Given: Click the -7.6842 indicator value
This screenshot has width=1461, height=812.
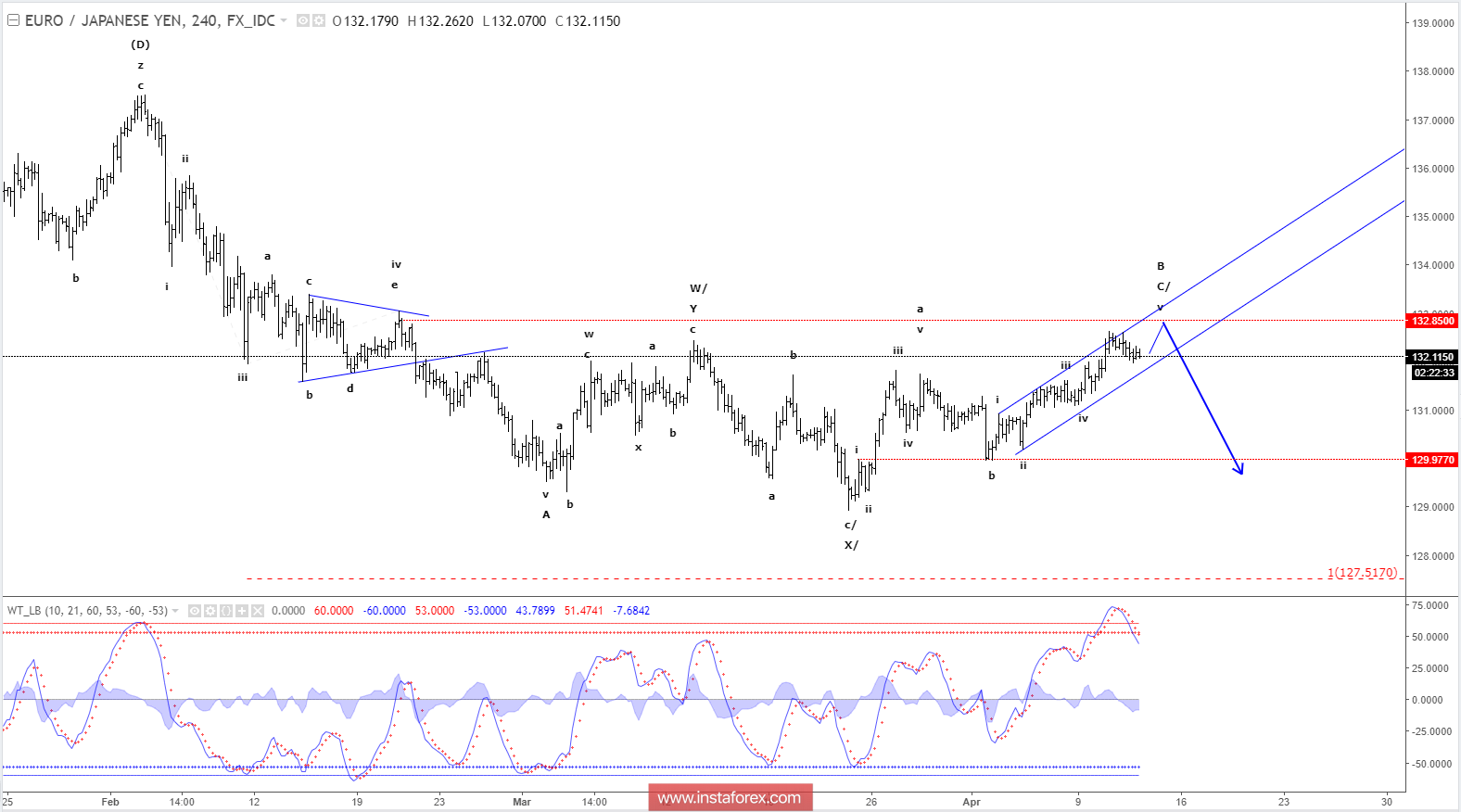Looking at the screenshot, I should pyautogui.click(x=631, y=611).
